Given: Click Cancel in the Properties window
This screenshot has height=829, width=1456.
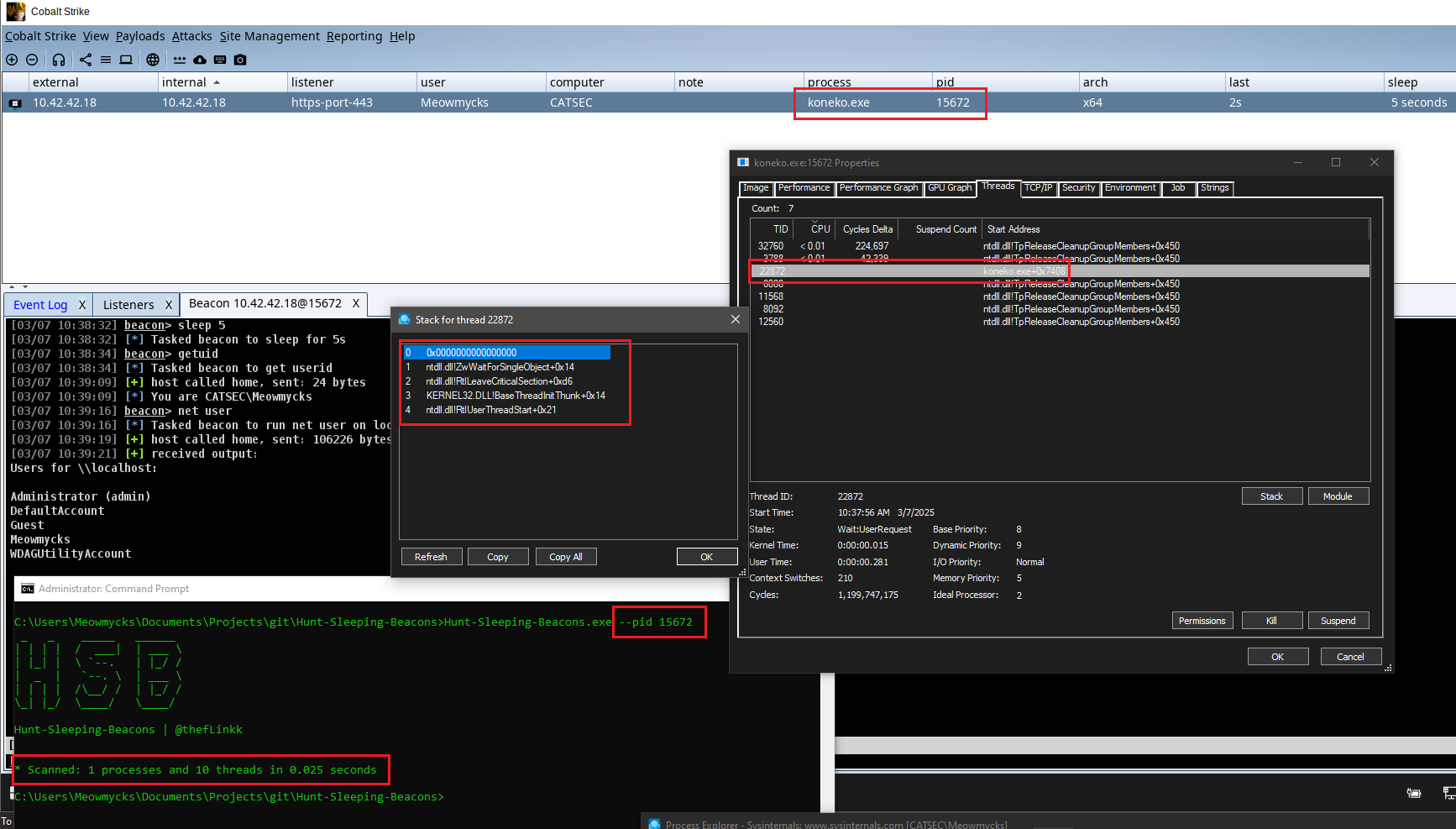Looking at the screenshot, I should (x=1351, y=657).
